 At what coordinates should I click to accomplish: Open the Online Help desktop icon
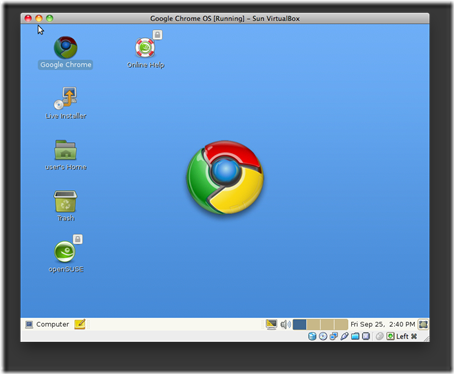click(x=145, y=47)
